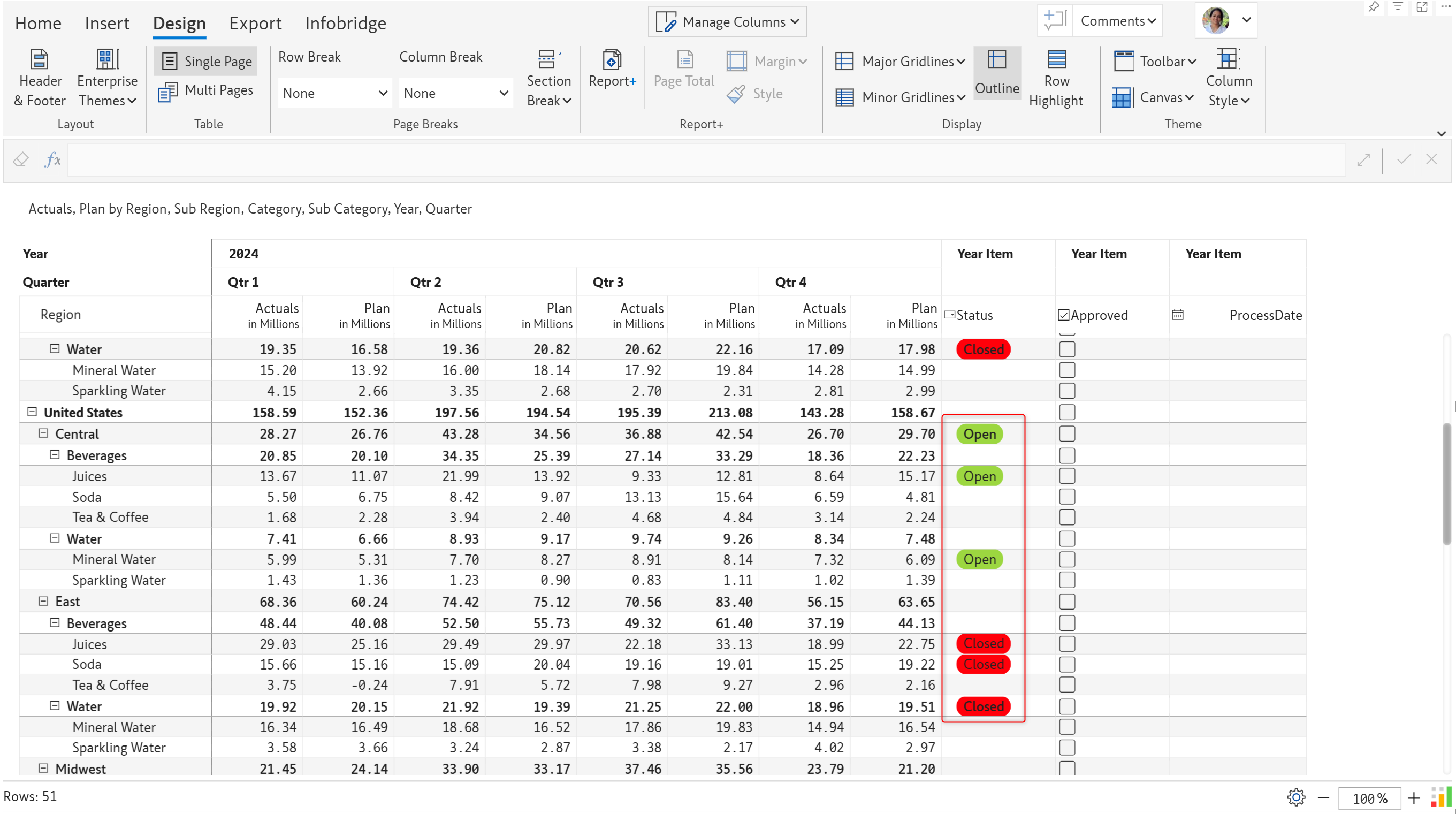The width and height of the screenshot is (1456, 814).
Task: Check Approved box for Central row
Action: pyautogui.click(x=1066, y=434)
